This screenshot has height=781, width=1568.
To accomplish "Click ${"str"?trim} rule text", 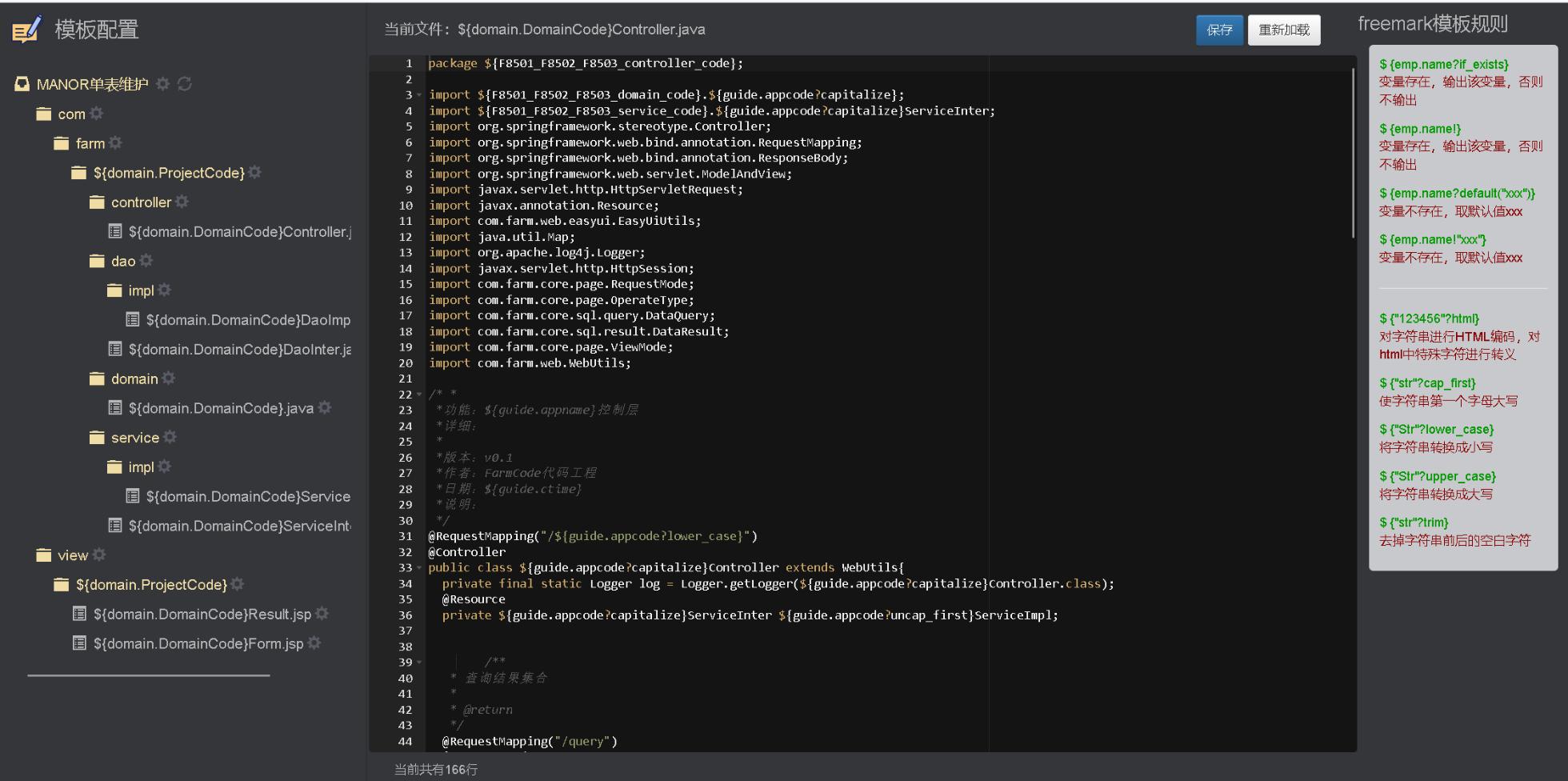I will tap(1414, 523).
